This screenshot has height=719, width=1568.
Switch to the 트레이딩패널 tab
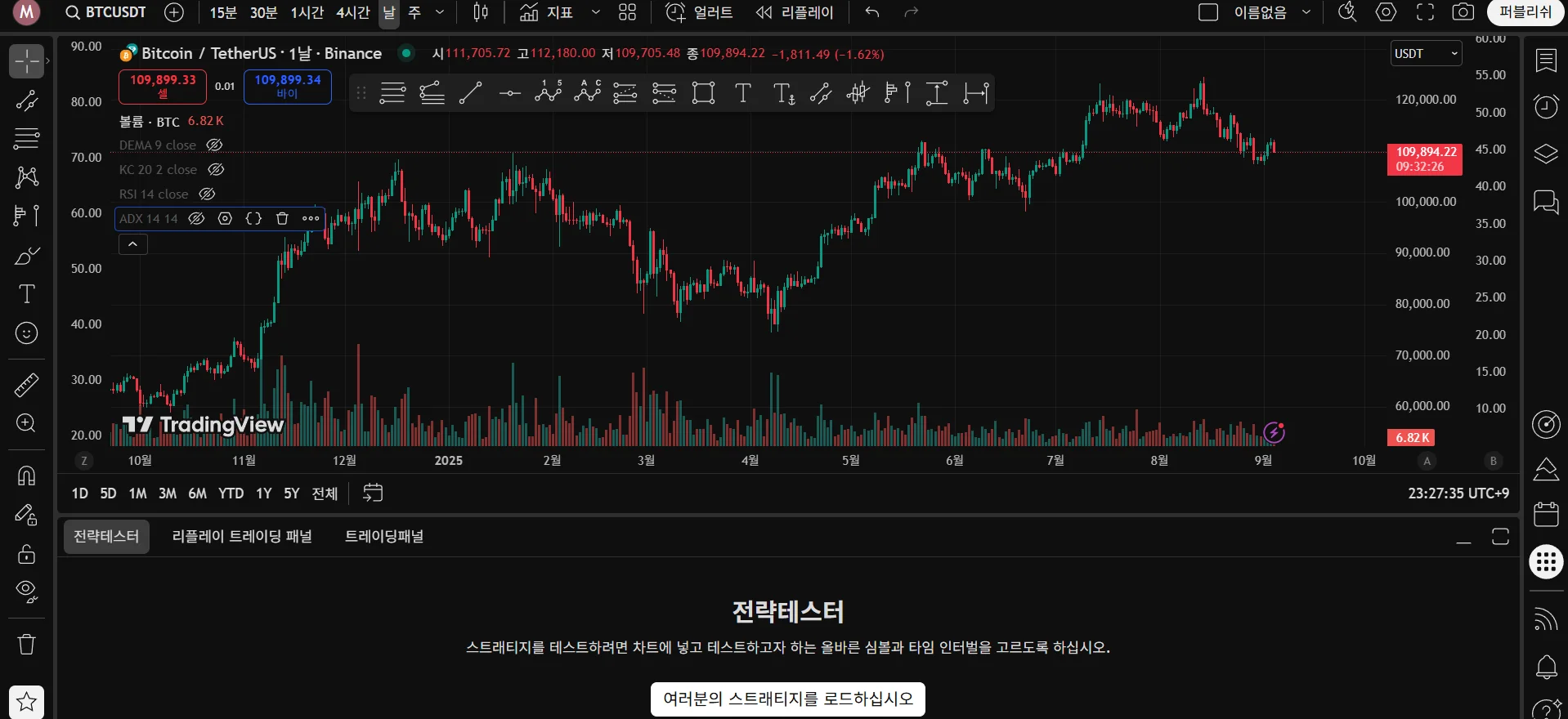(384, 537)
